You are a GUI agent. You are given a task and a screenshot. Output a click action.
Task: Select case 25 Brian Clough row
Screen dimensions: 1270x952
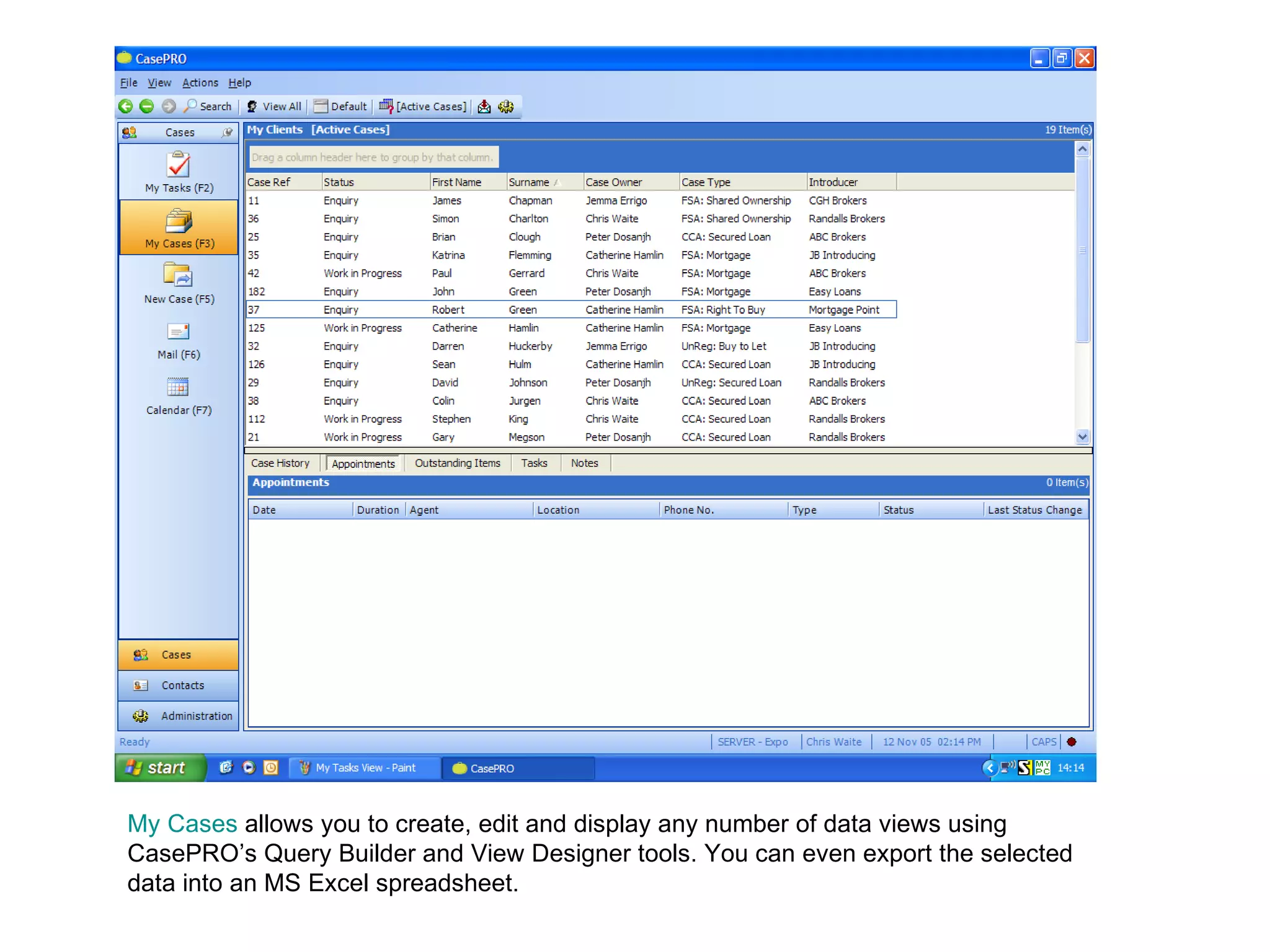coord(571,237)
